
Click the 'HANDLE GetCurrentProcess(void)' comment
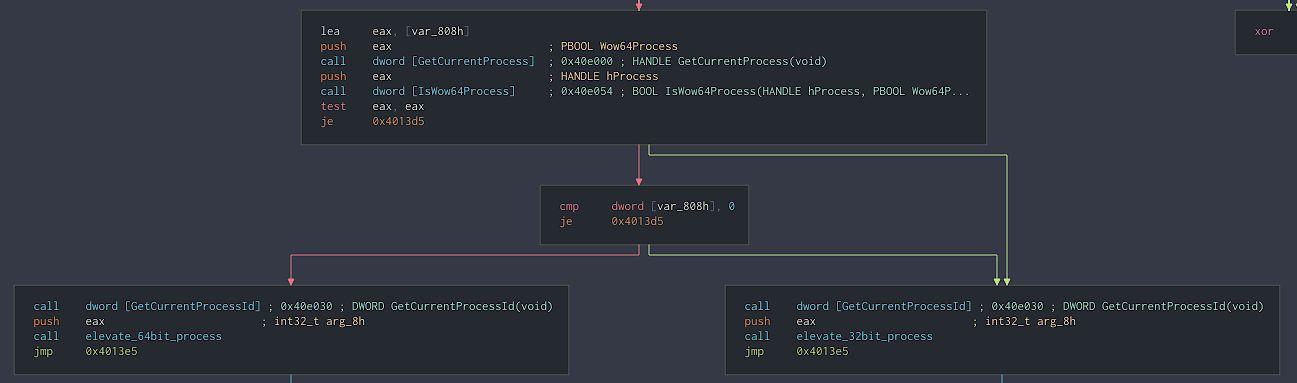[729, 61]
